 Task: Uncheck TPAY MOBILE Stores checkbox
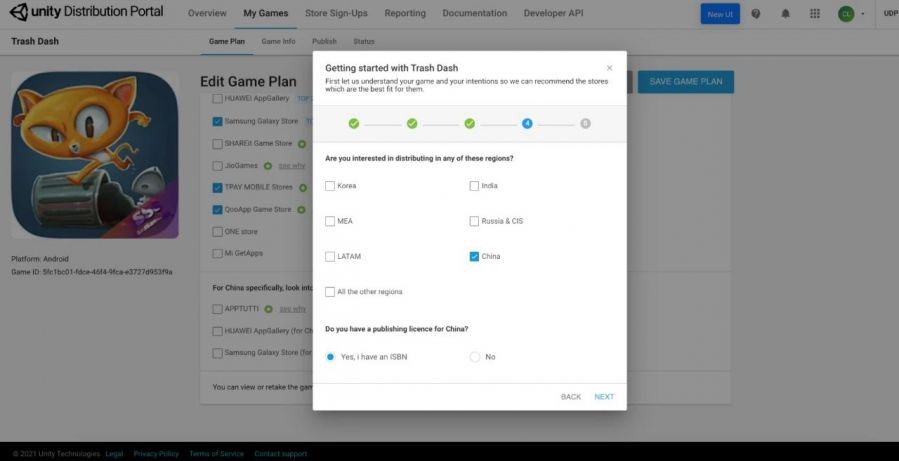point(217,187)
